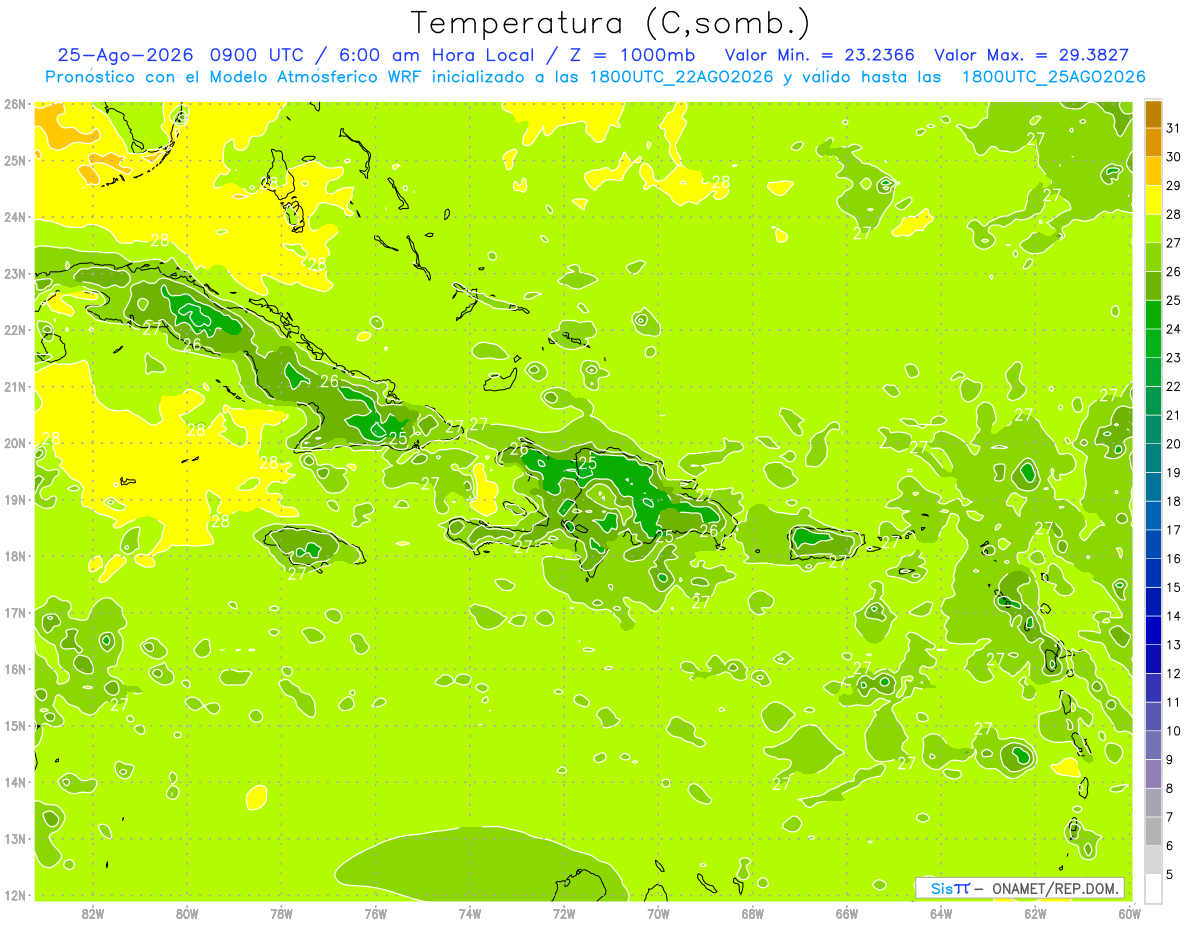Click the yellow colorbar segment between 28 and 29

click(1153, 199)
